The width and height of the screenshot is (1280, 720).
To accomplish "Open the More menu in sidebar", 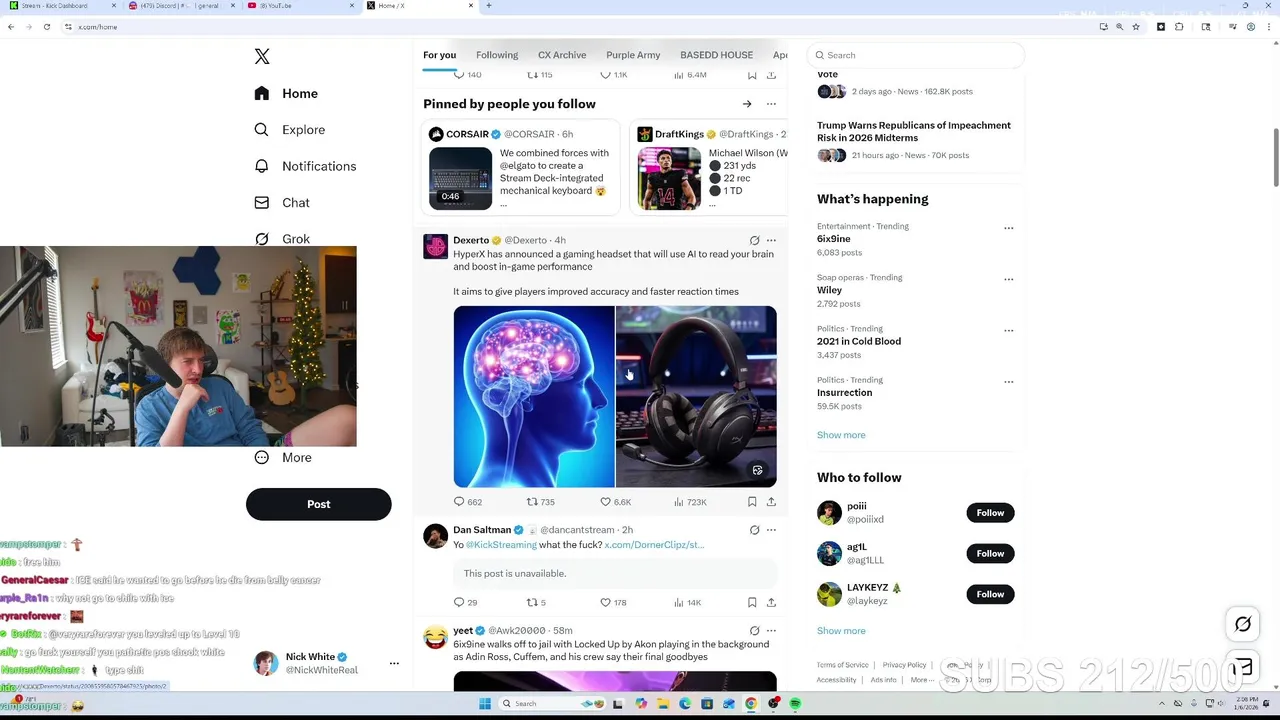I will pyautogui.click(x=283, y=458).
